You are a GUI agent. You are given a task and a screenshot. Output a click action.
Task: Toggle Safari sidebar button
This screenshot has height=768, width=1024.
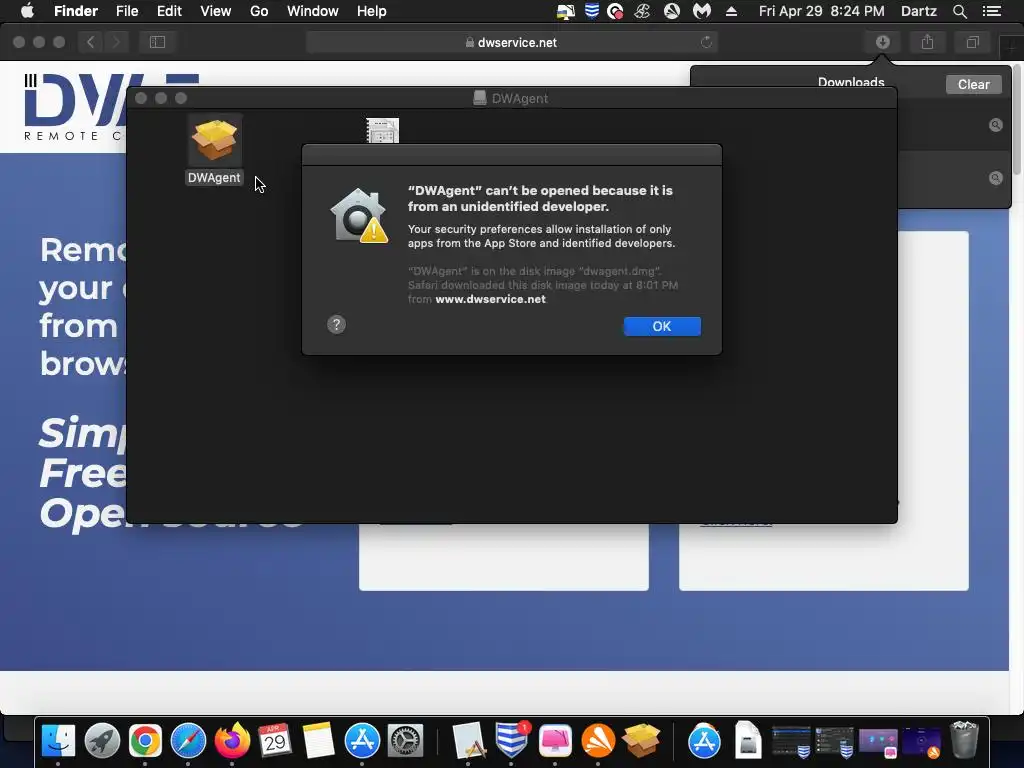[x=157, y=42]
